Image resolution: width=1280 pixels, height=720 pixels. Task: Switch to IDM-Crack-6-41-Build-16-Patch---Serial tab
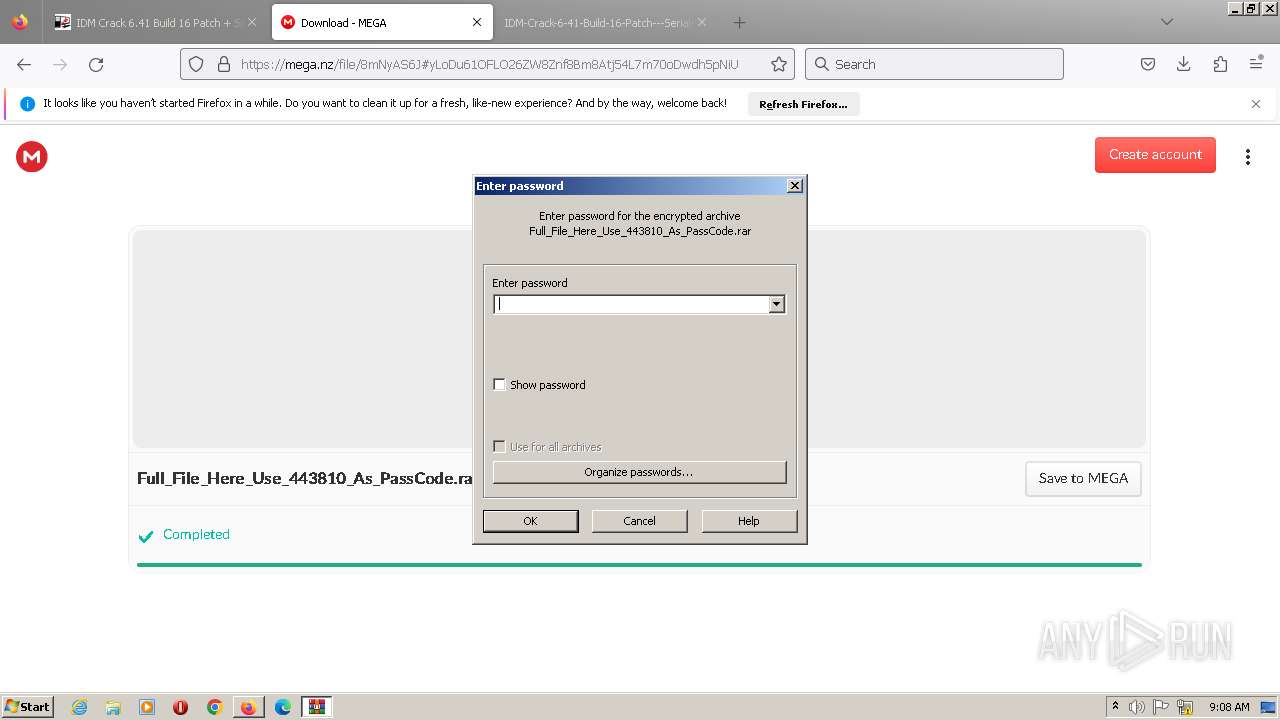point(605,22)
